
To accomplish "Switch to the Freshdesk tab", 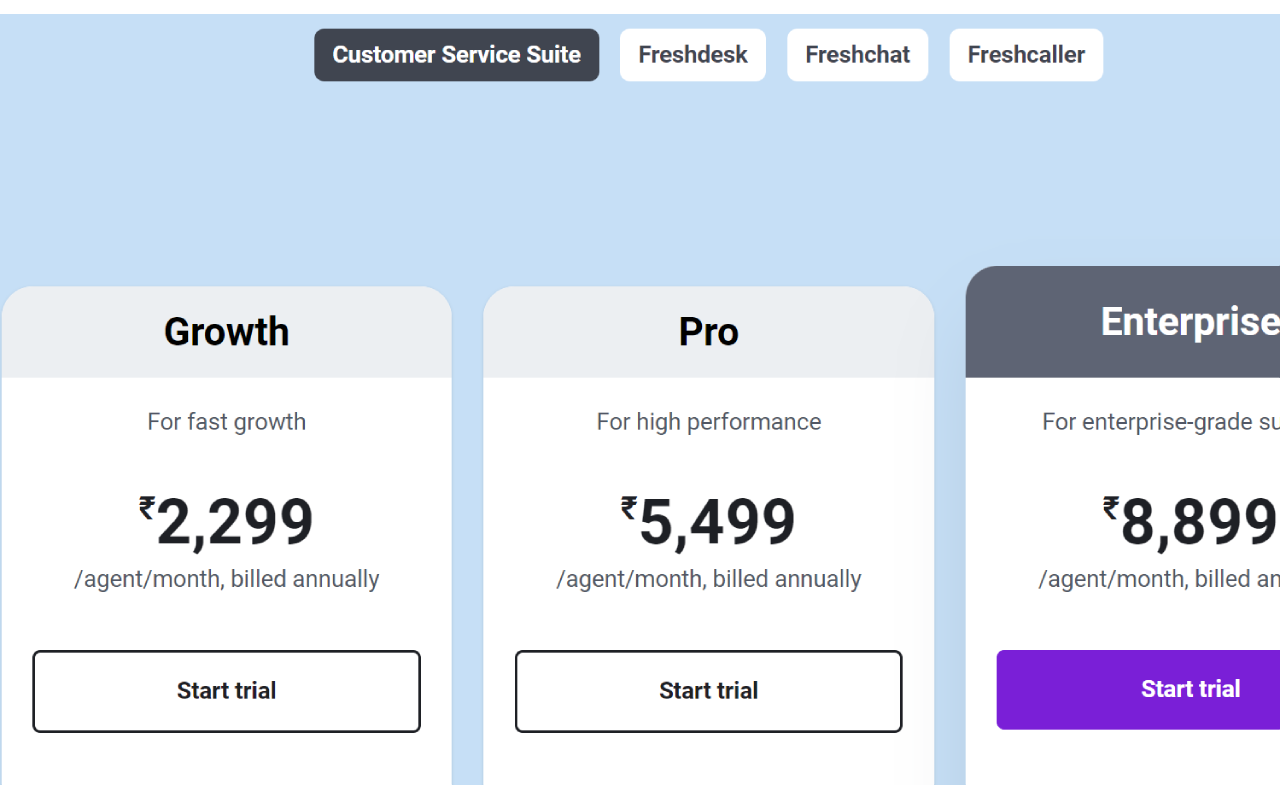I will (692, 55).
